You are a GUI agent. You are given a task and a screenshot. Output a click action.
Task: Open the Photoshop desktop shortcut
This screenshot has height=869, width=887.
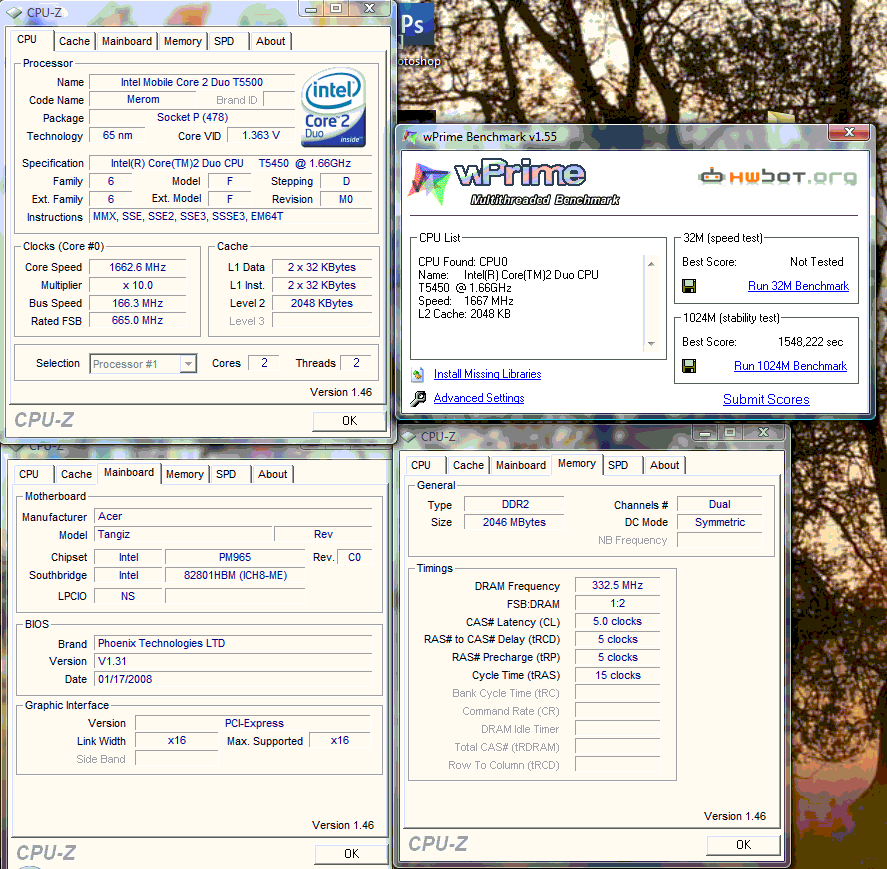click(417, 35)
